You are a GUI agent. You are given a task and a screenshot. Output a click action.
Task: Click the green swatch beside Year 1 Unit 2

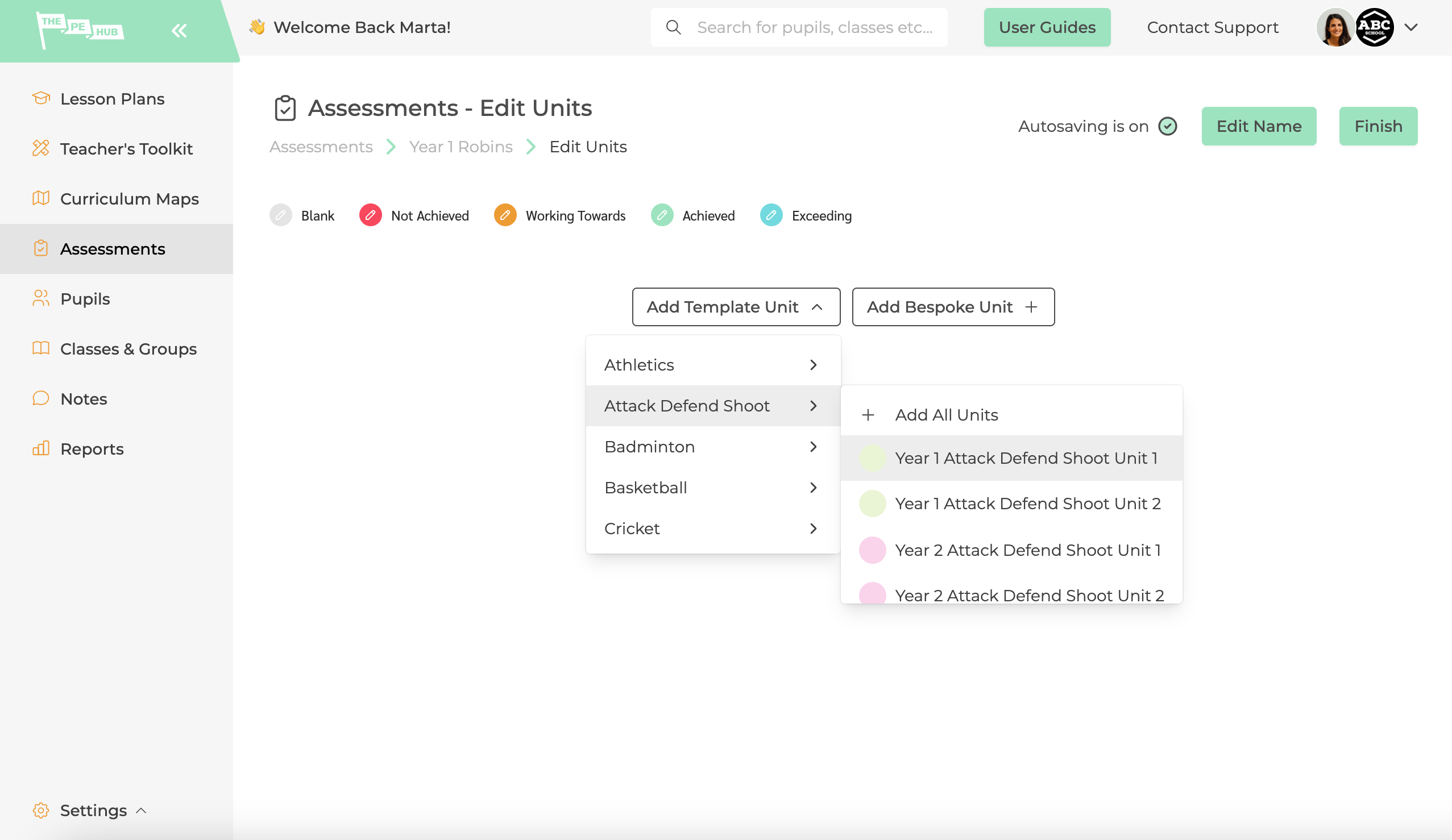[x=872, y=503]
